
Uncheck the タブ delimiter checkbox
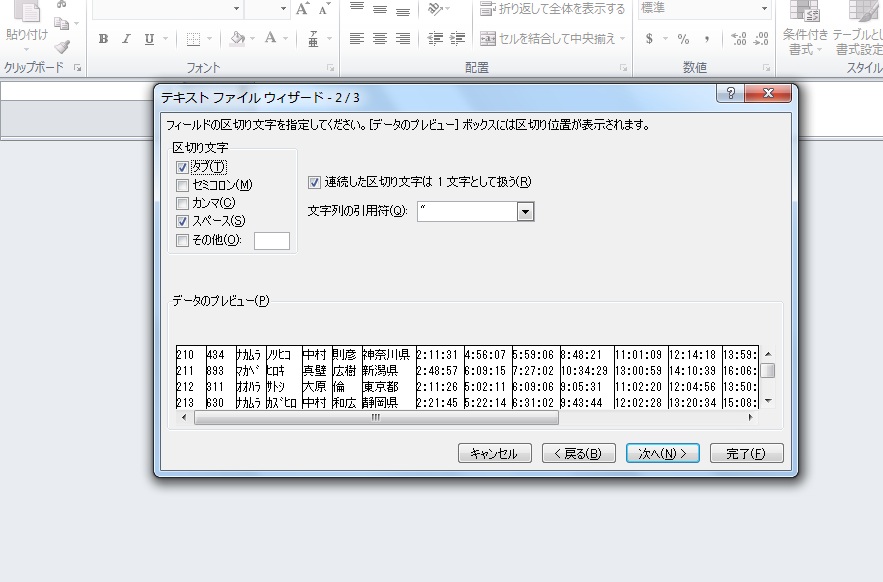coord(182,167)
